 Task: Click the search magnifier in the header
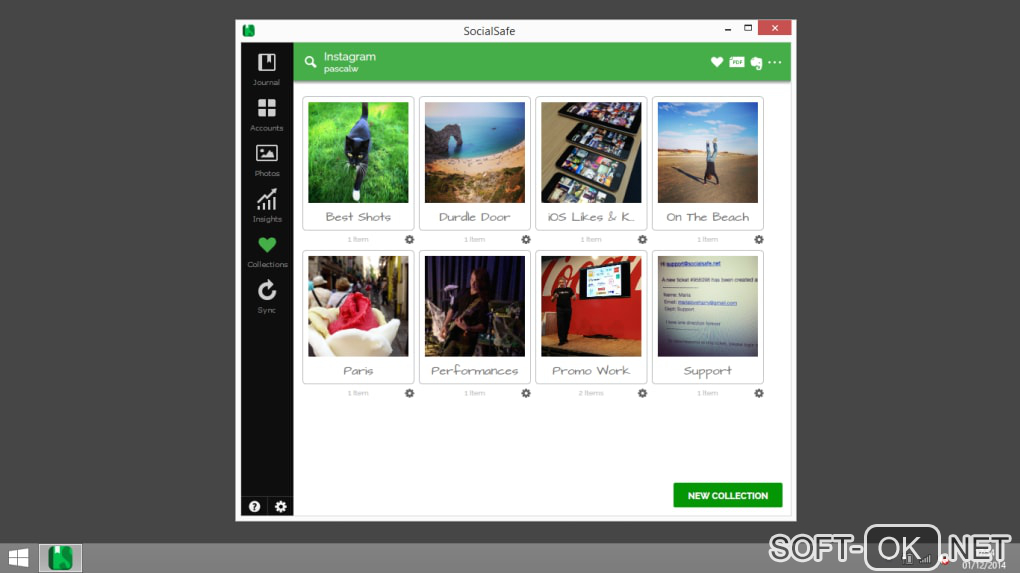tap(310, 62)
